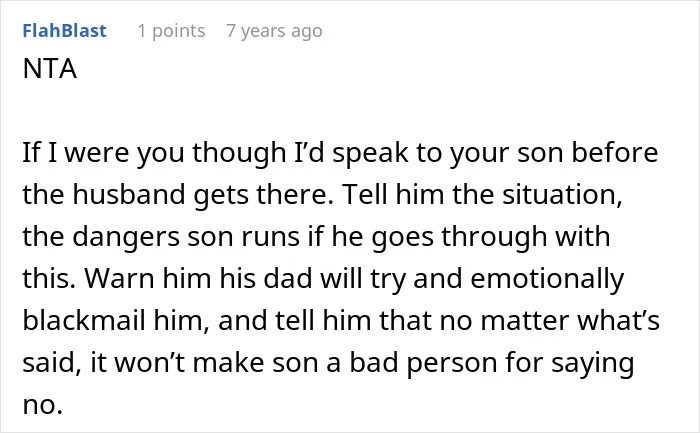Click the word 'Warn' in the comment
The height and width of the screenshot is (433, 700).
click(x=120, y=279)
